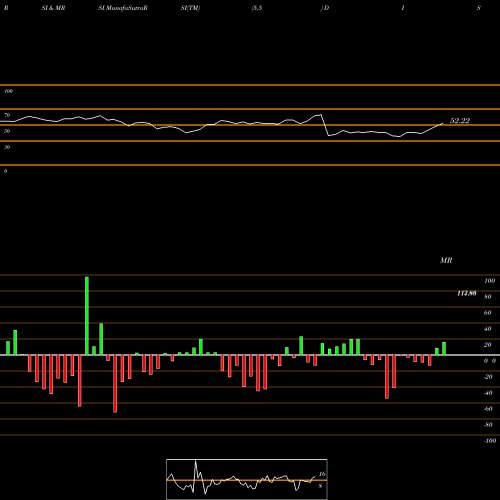This screenshot has height=500, width=500.
Task: Click the MR axis label -60
Action: coord(488,409)
